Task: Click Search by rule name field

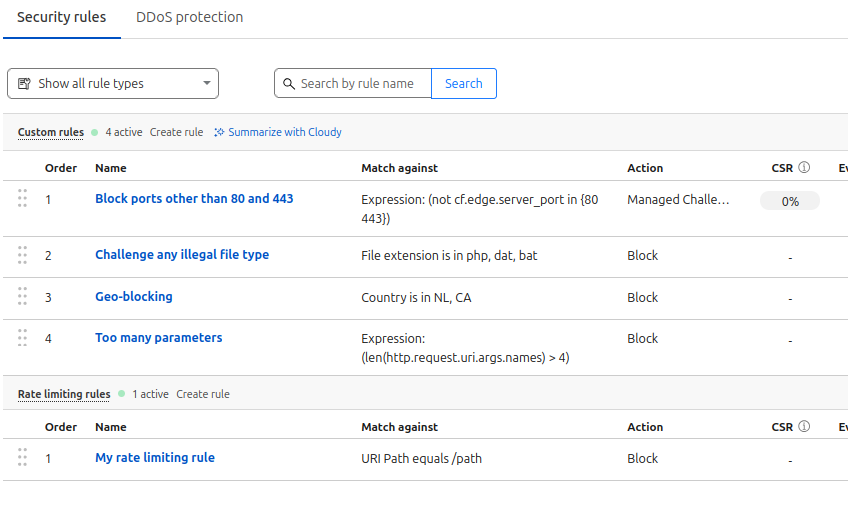Action: click(353, 83)
